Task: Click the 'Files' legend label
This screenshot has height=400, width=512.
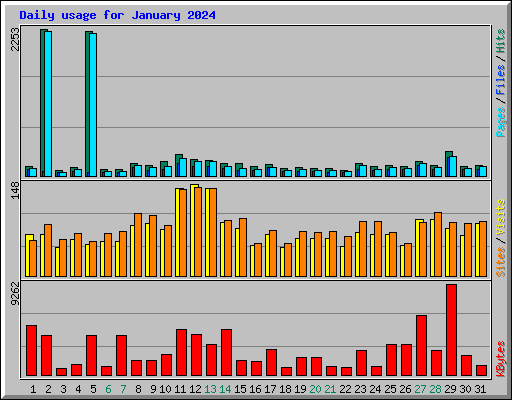Action: click(x=501, y=80)
